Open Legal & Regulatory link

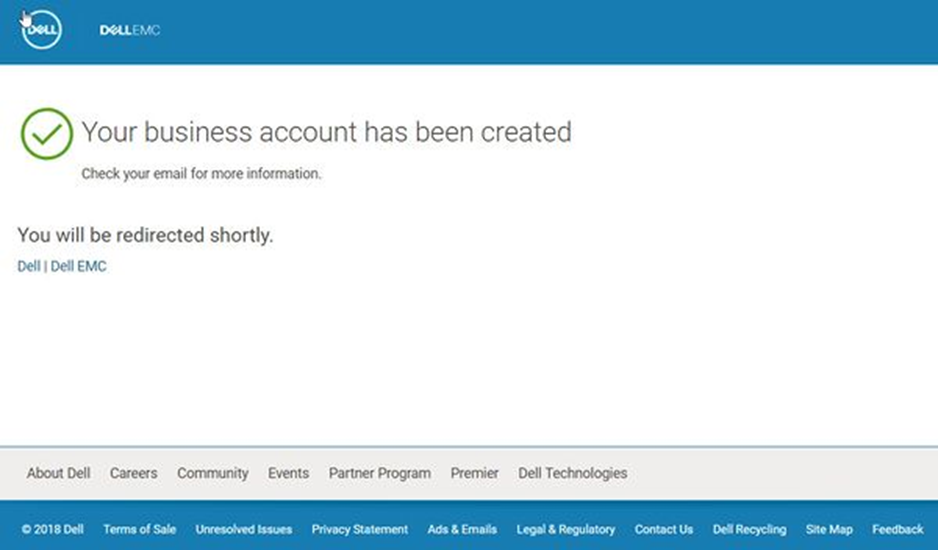point(566,529)
